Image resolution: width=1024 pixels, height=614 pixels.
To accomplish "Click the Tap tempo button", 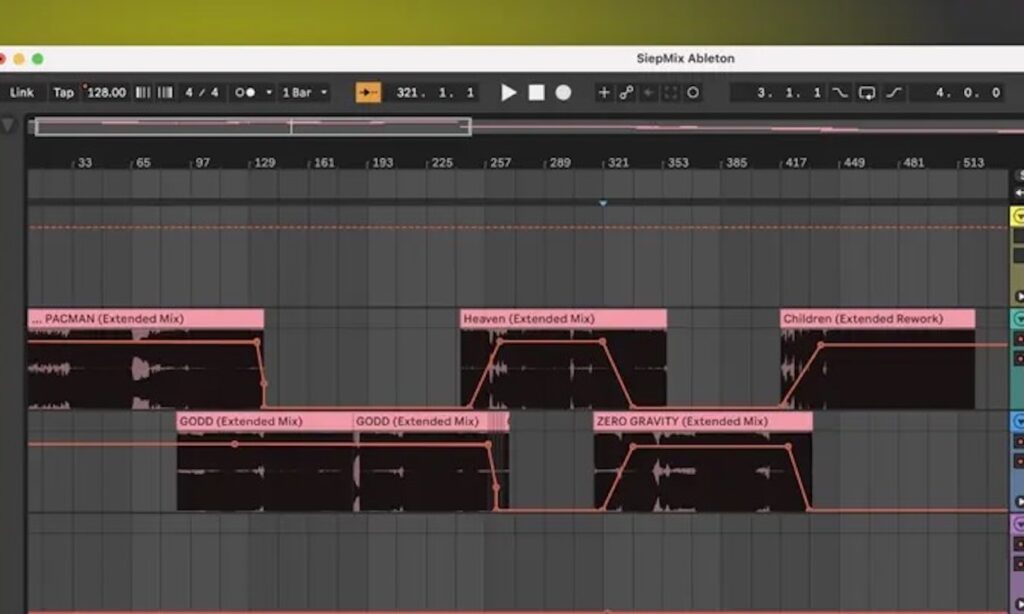I will point(63,92).
